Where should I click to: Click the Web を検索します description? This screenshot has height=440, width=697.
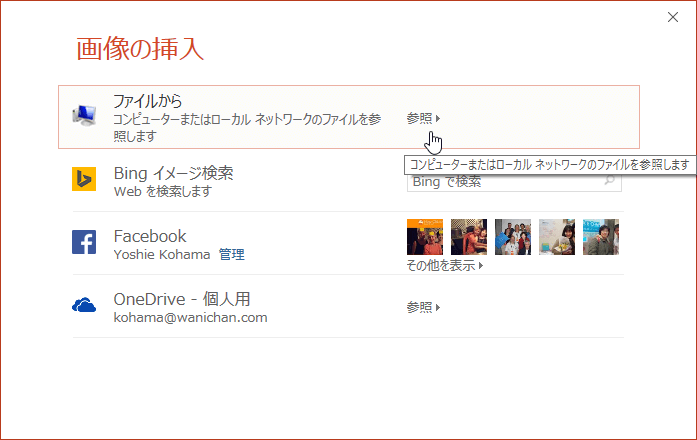tap(163, 192)
